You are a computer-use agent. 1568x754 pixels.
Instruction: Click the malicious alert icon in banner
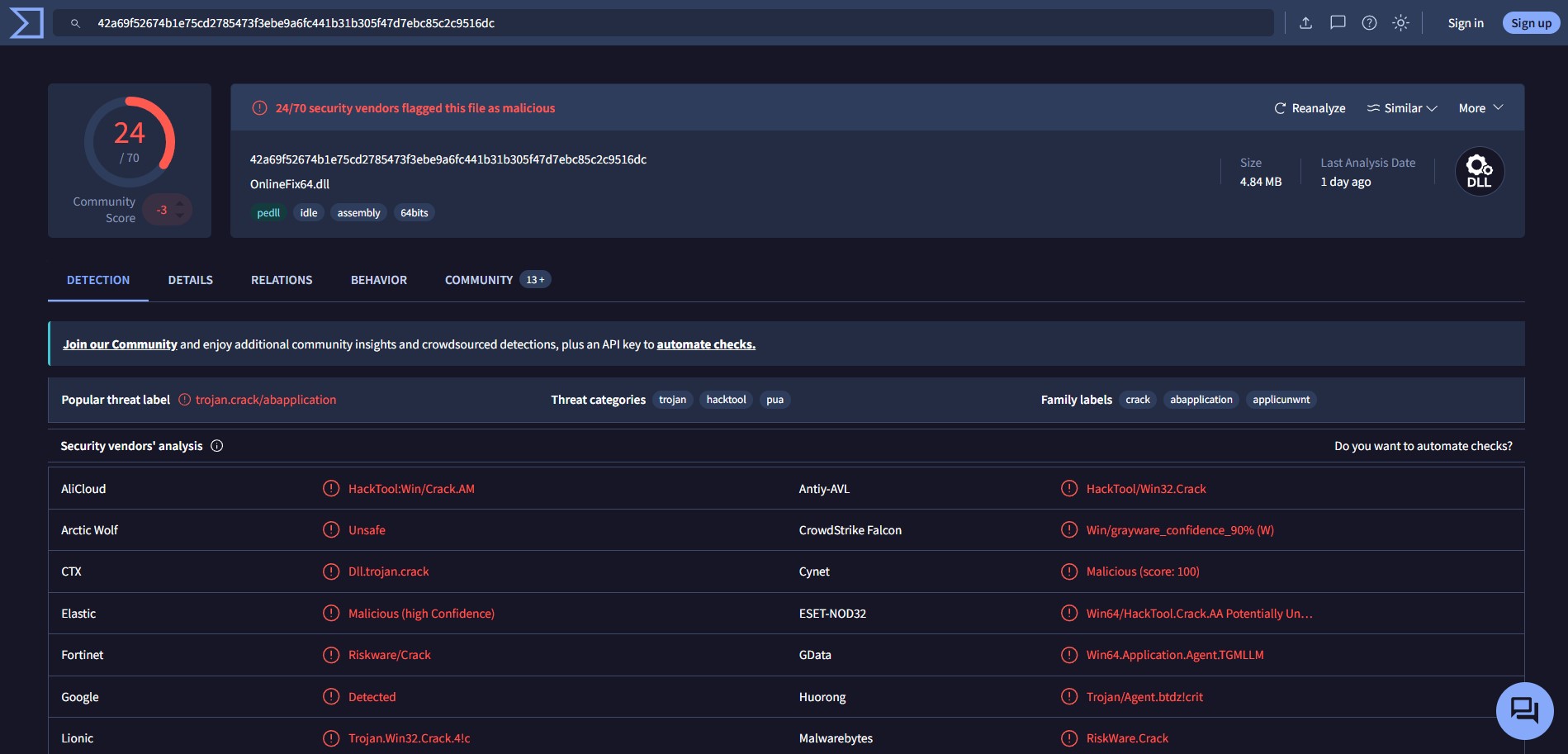pos(259,108)
